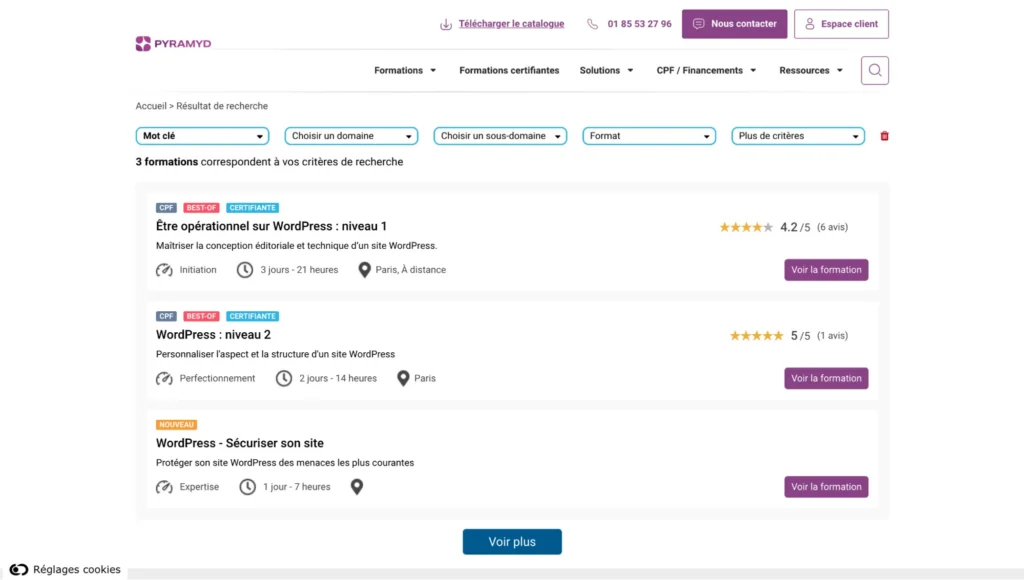Click the five-star rating 5/5
1024x580 pixels.
coord(756,336)
